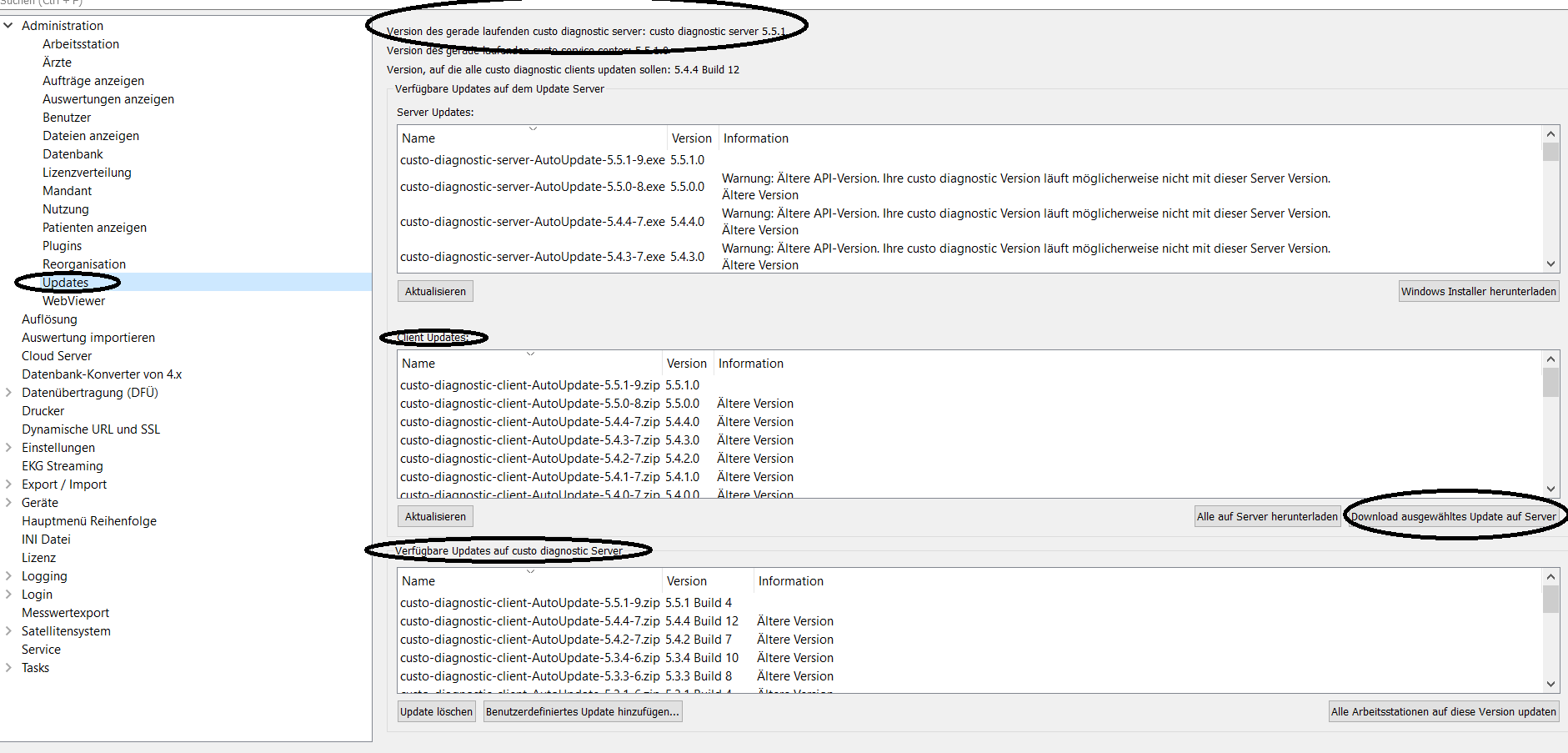Collapse the Administration tree node
1568x753 pixels.
(8, 26)
